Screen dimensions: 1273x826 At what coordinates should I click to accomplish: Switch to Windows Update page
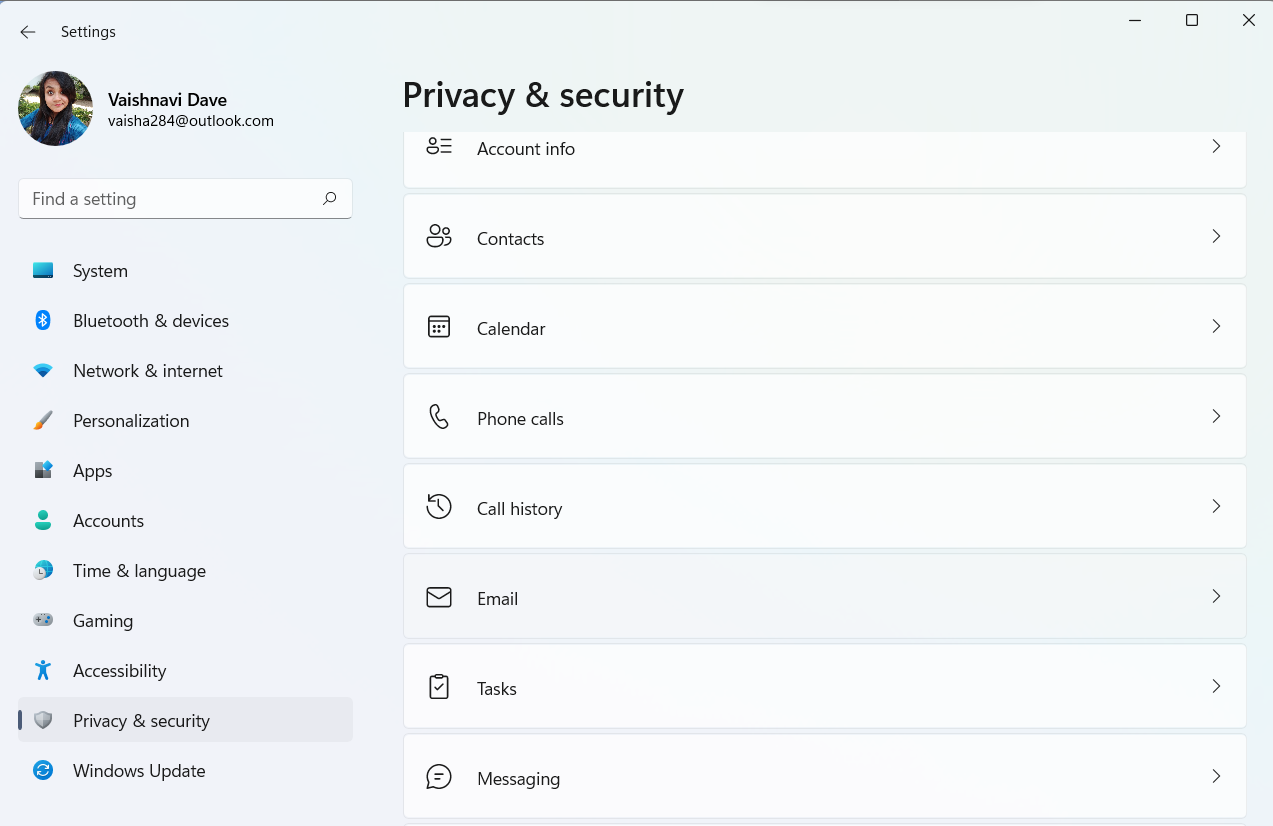point(139,771)
